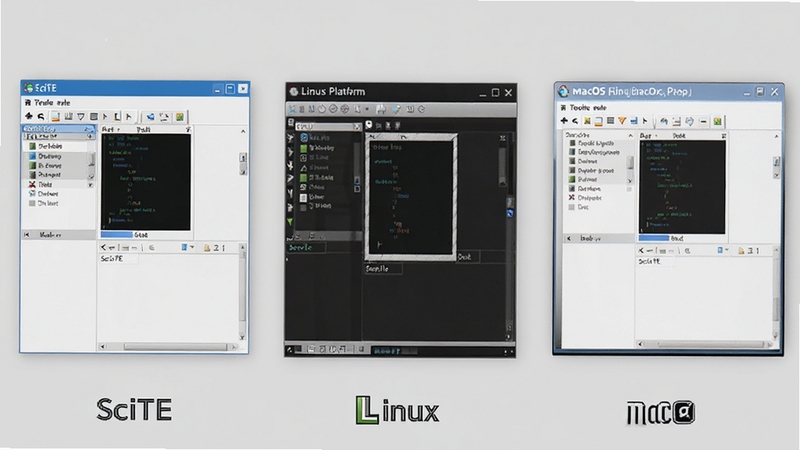Click the green triangle icon in Linus Platform sidebar
Image resolution: width=800 pixels, height=450 pixels.
pos(290,222)
